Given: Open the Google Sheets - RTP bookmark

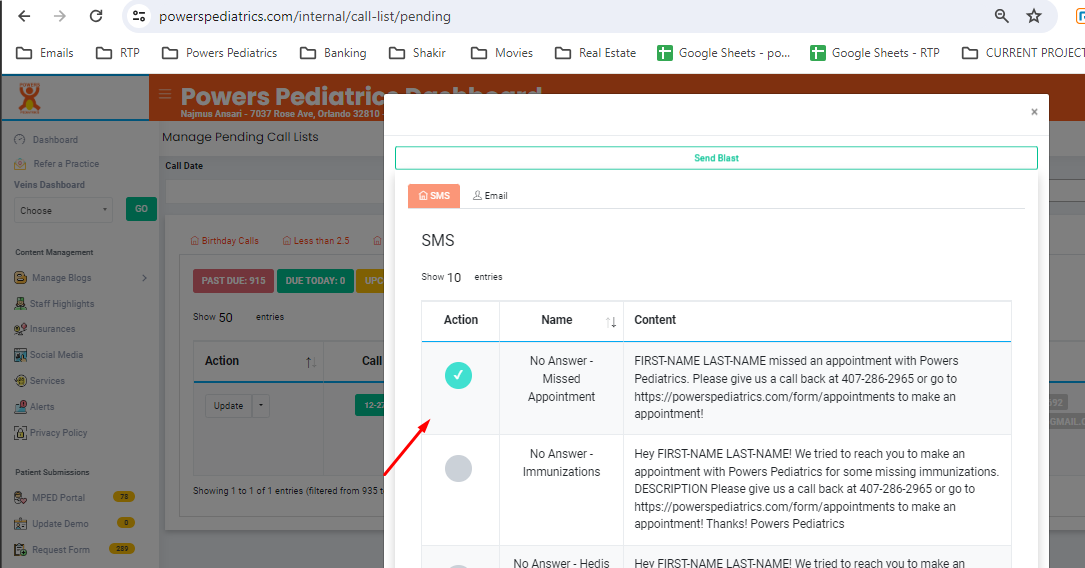Looking at the screenshot, I should 875,53.
